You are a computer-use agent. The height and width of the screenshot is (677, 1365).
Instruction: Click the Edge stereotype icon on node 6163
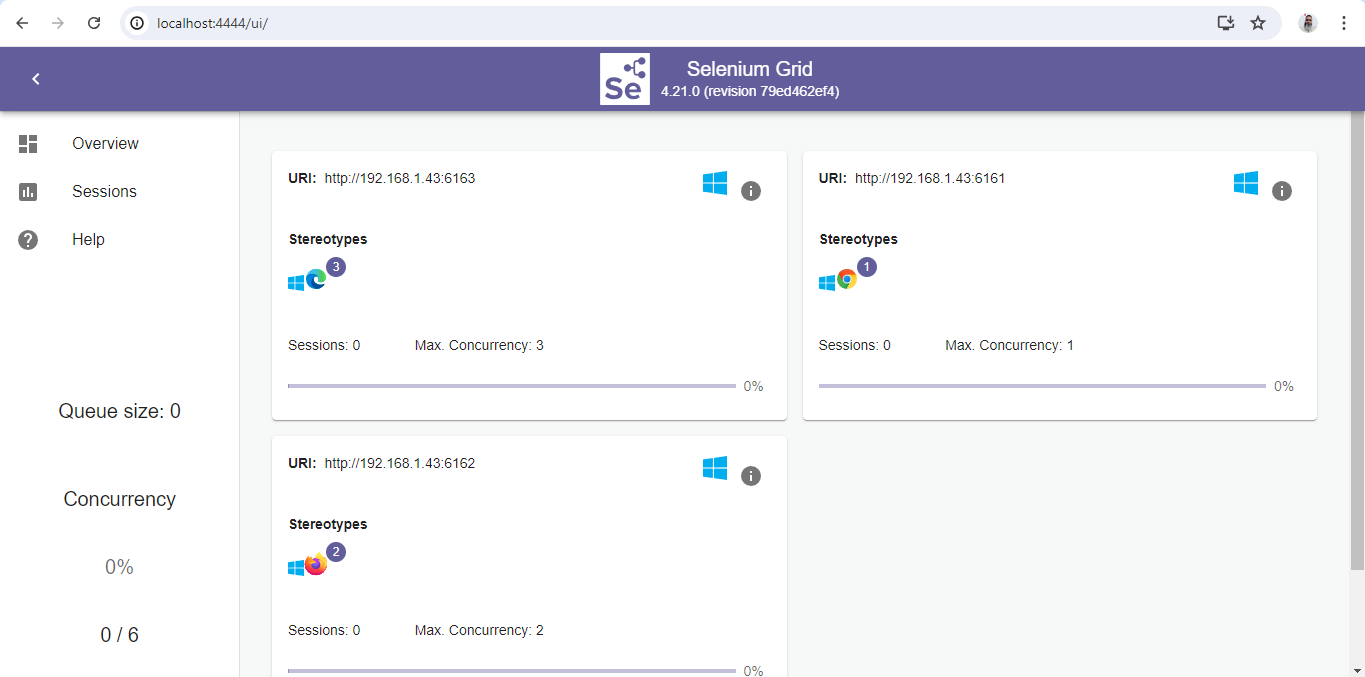point(318,281)
